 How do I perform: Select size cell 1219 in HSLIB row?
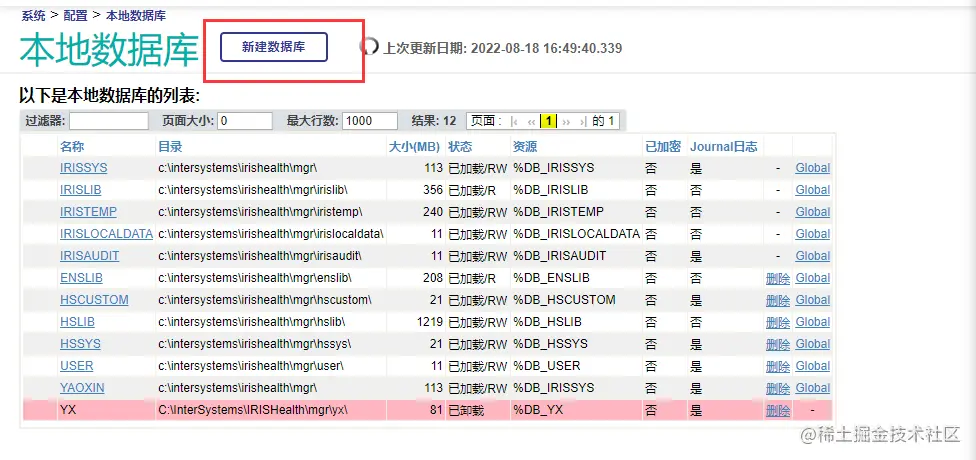[430, 322]
